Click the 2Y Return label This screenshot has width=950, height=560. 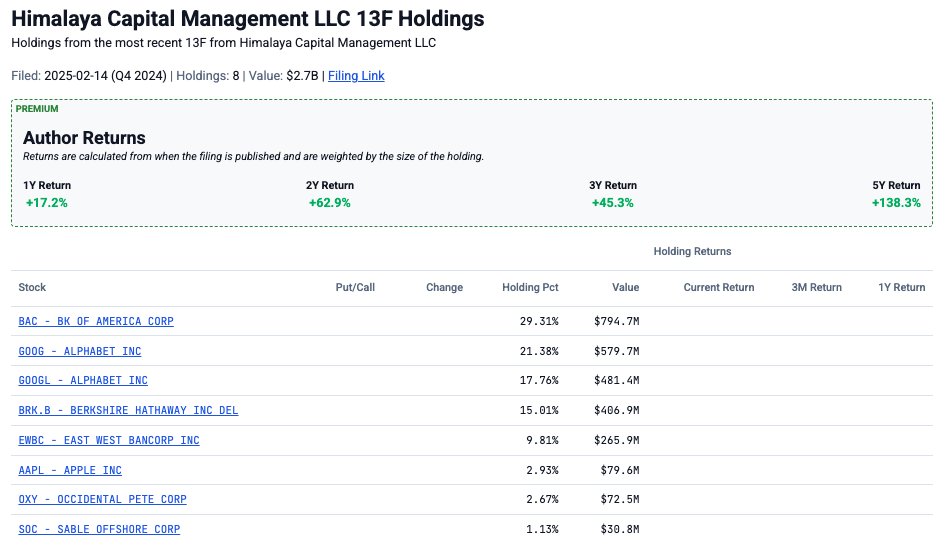pos(330,185)
